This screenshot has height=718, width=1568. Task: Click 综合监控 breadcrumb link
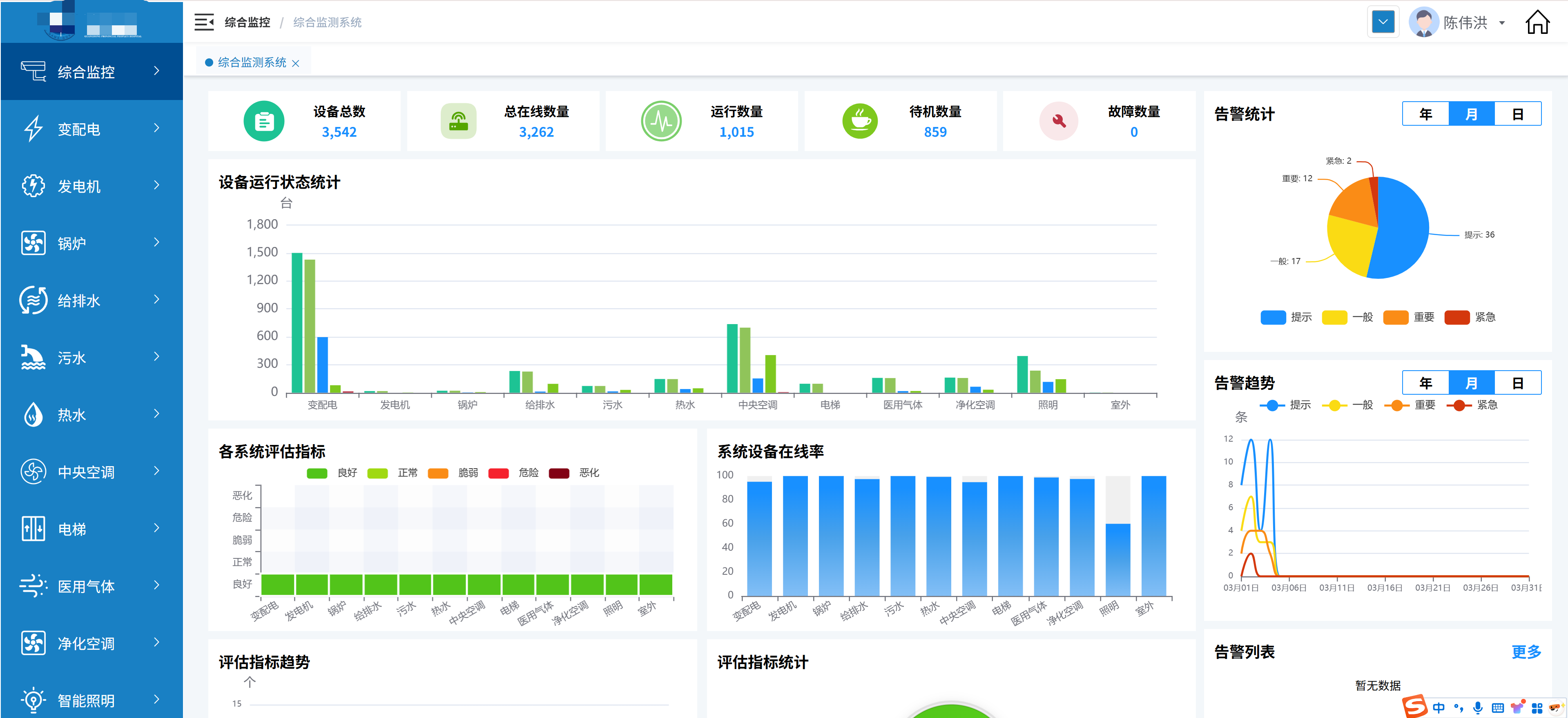247,22
